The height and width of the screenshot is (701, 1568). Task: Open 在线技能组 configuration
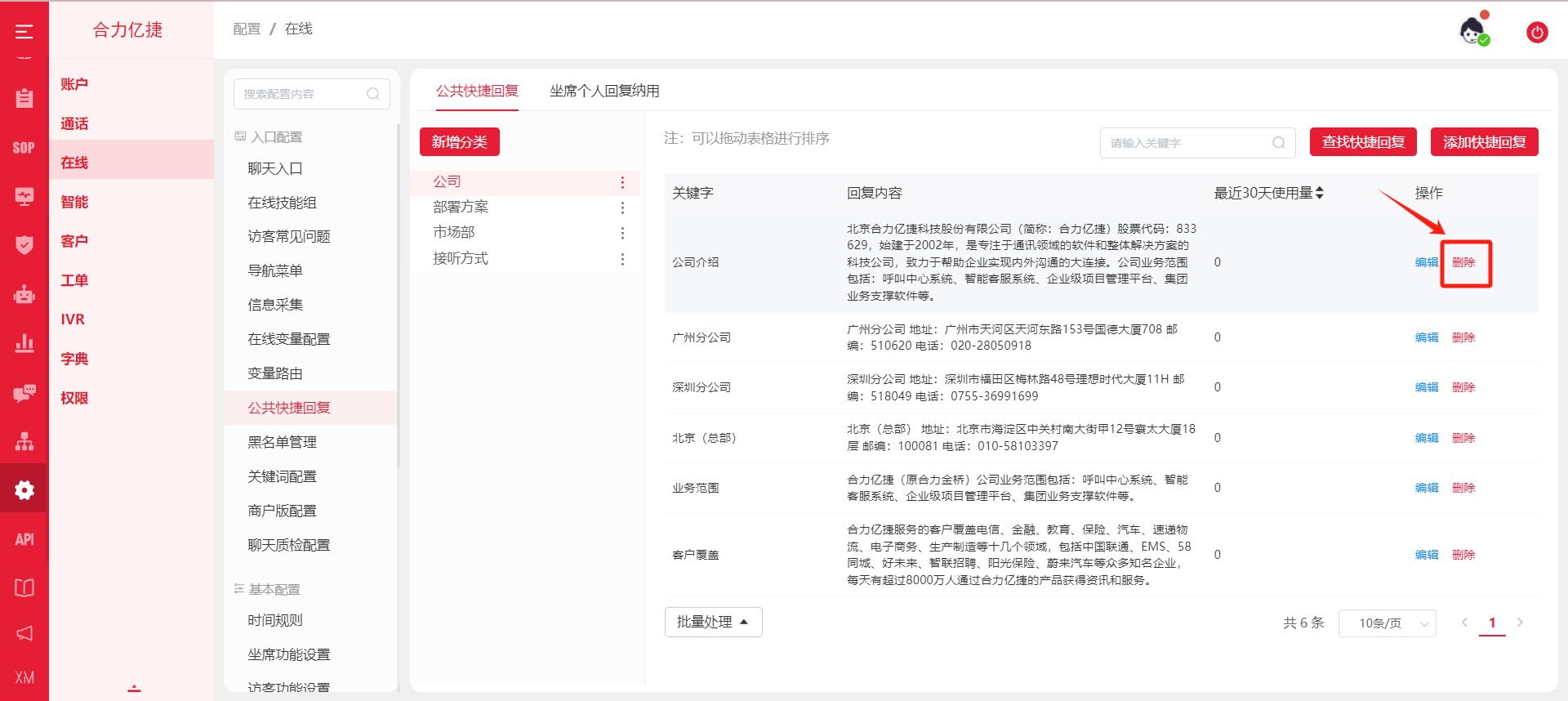tap(282, 203)
